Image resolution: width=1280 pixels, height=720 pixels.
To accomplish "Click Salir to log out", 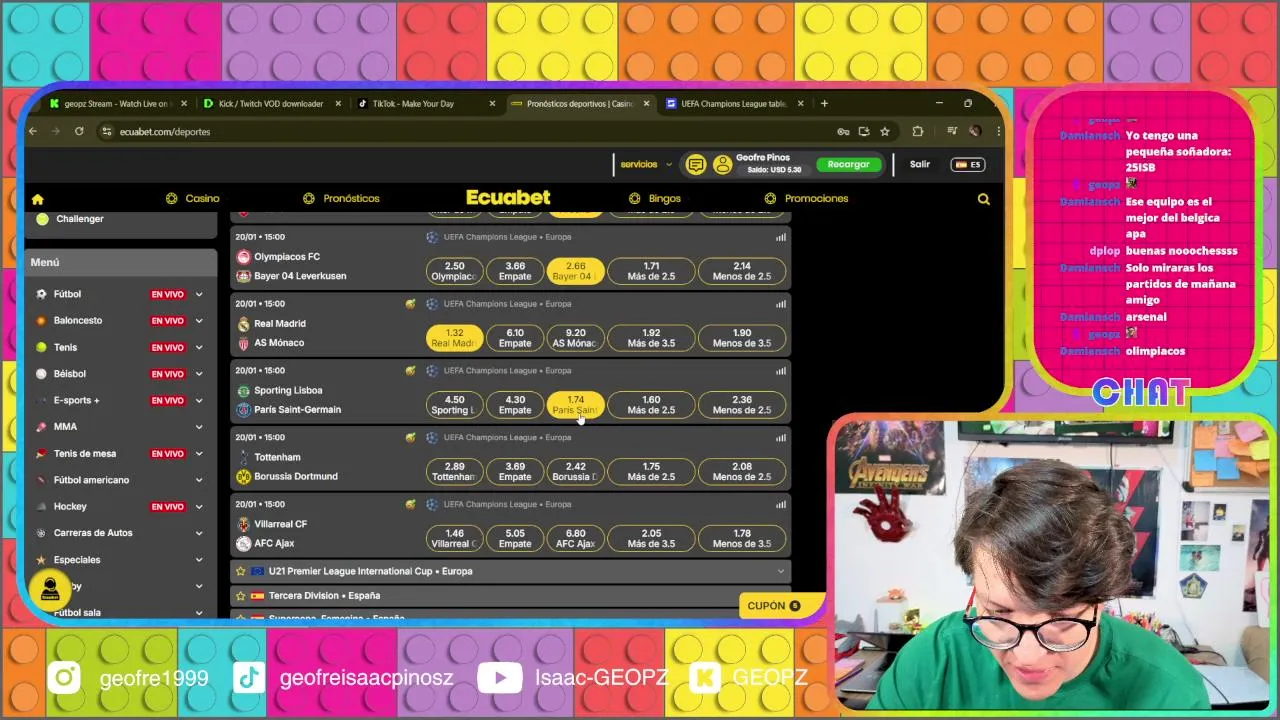I will (x=920, y=165).
